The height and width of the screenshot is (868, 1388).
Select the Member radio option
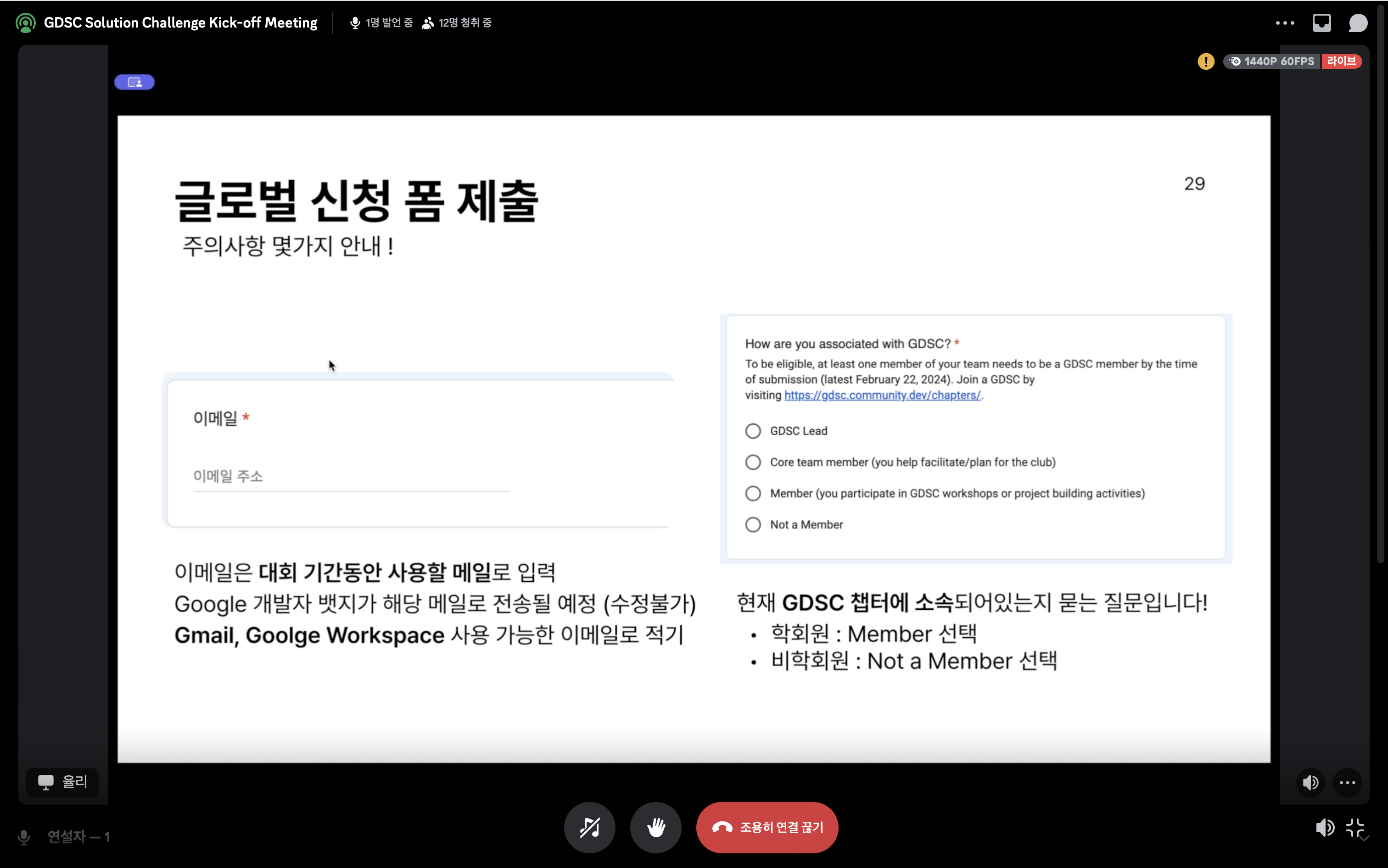(753, 494)
